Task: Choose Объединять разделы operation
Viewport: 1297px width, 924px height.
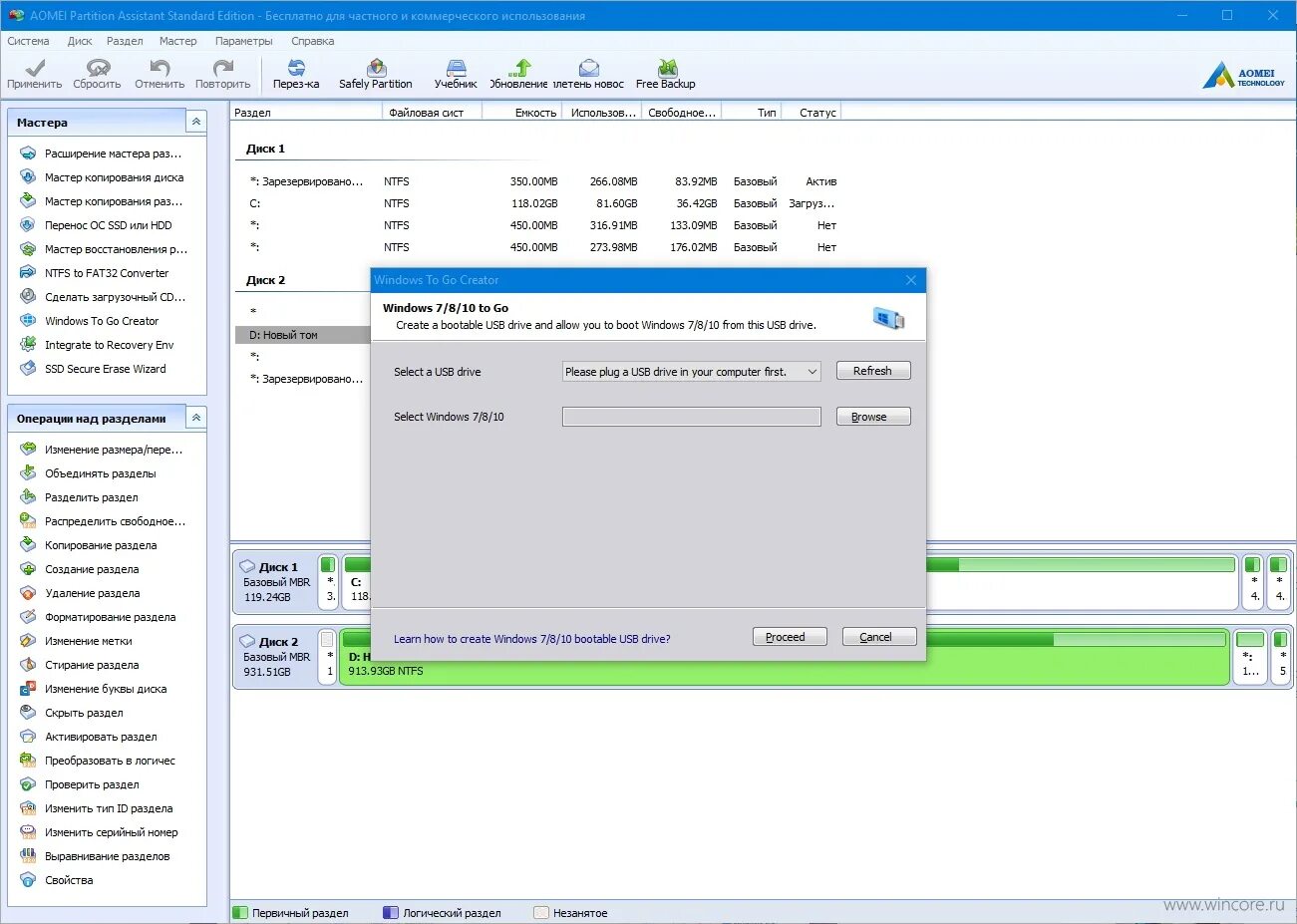Action: 100,473
